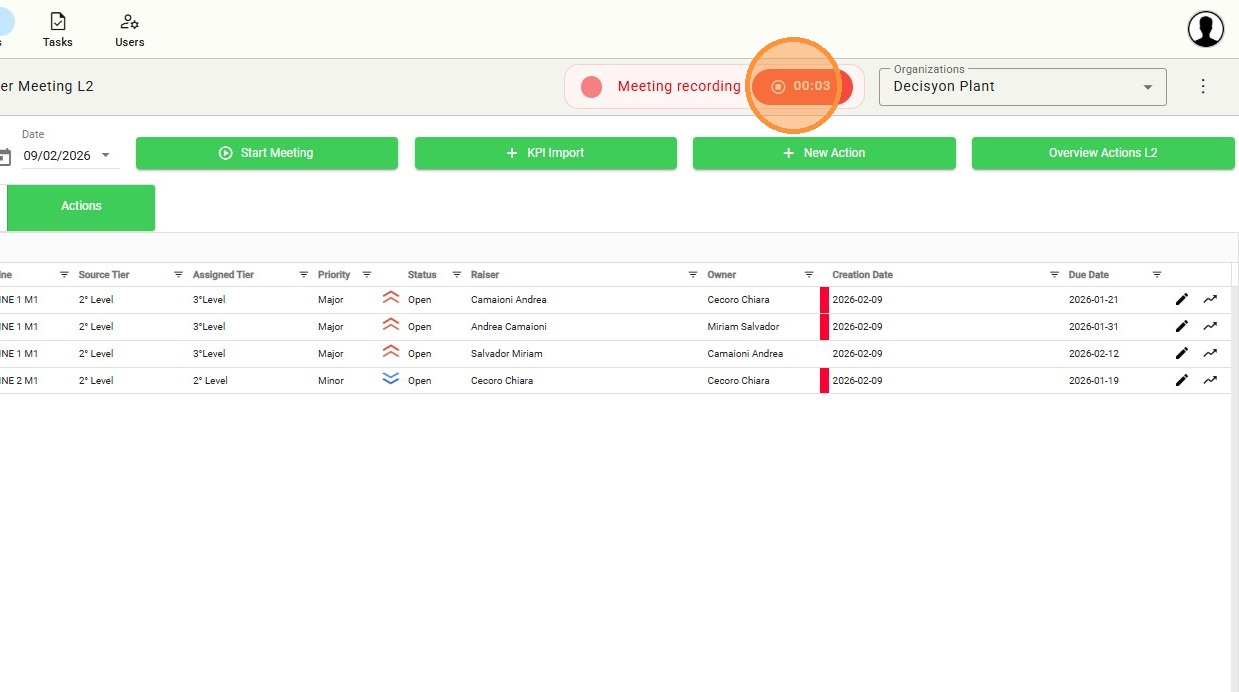Open the three-dot more options menu
Image resolution: width=1239 pixels, height=692 pixels.
(x=1203, y=86)
